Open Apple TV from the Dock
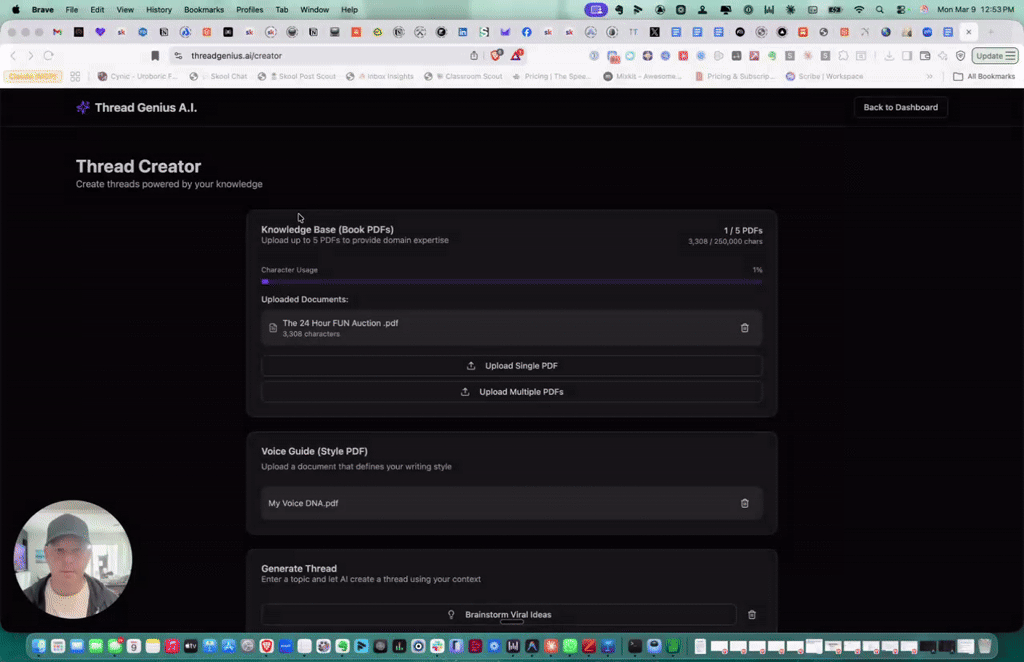Image resolution: width=1024 pixels, height=662 pixels. point(191,646)
